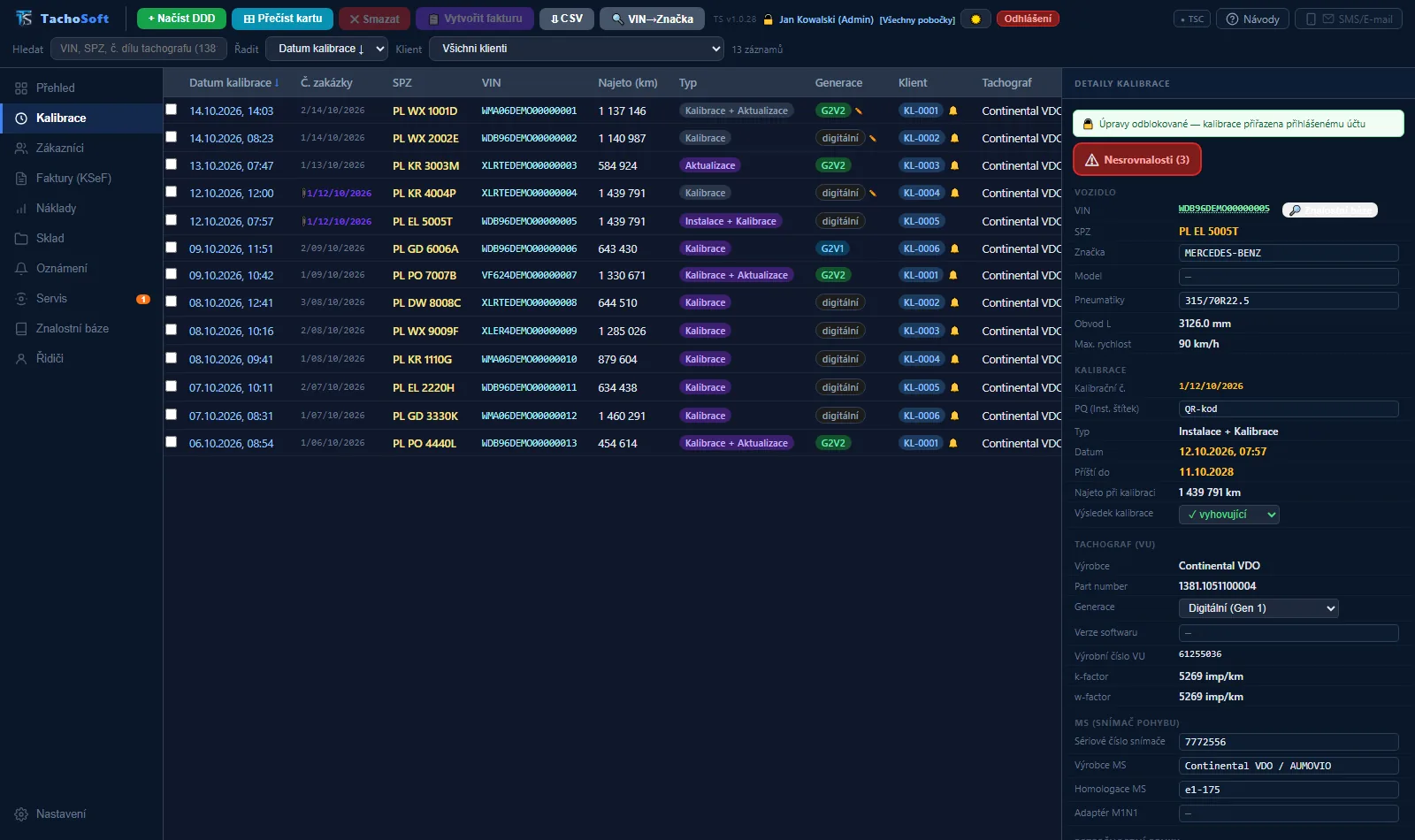
Task: Focus the Hledat search field
Action: 139,49
